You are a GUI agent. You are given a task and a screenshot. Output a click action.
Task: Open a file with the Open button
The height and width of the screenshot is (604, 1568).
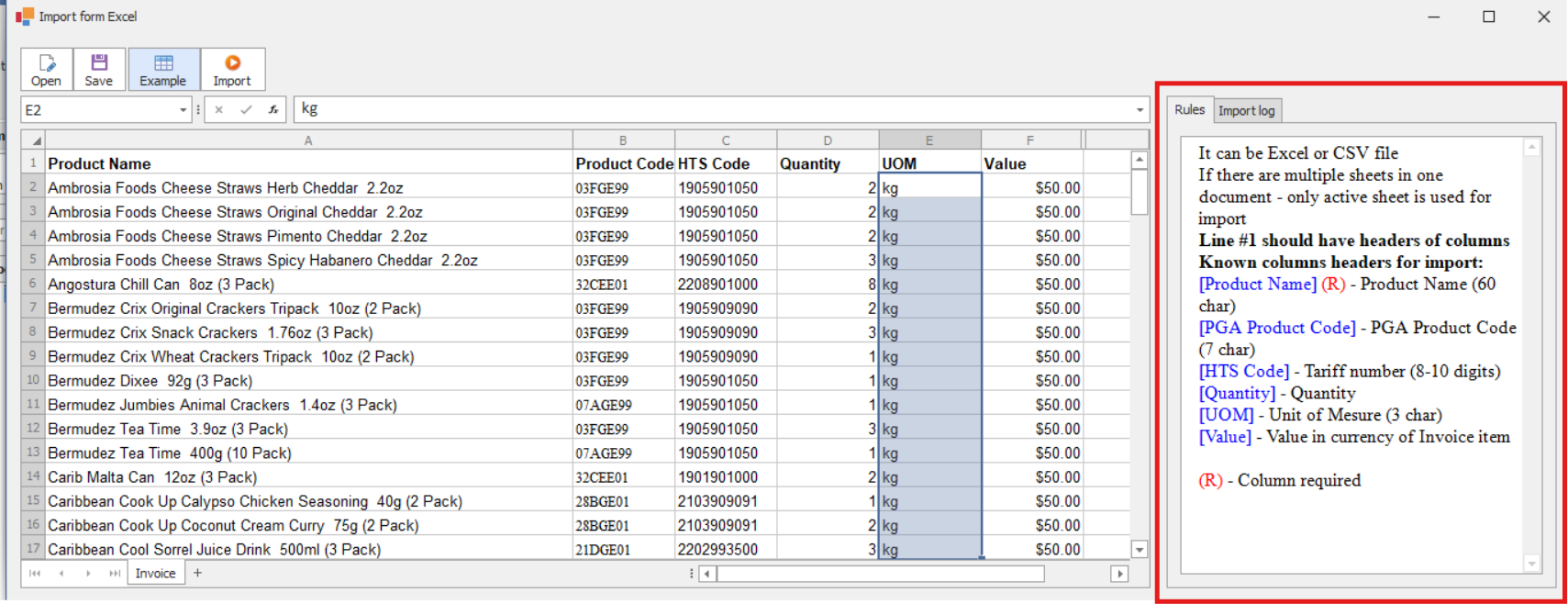click(x=46, y=70)
